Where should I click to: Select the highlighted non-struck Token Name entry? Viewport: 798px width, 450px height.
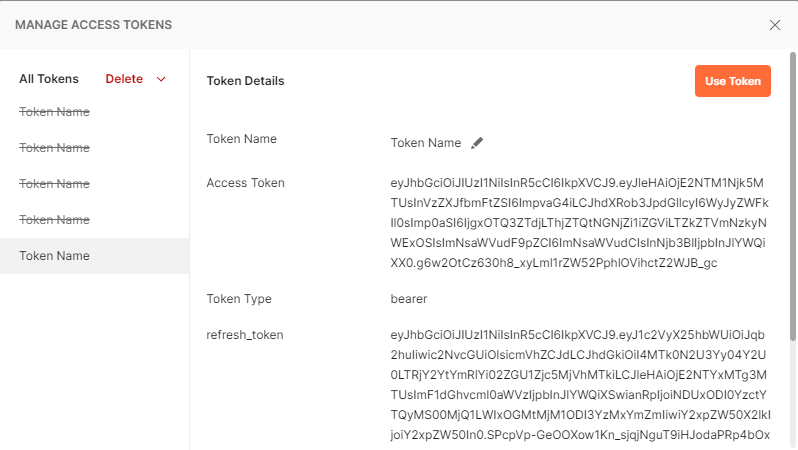[x=95, y=256]
